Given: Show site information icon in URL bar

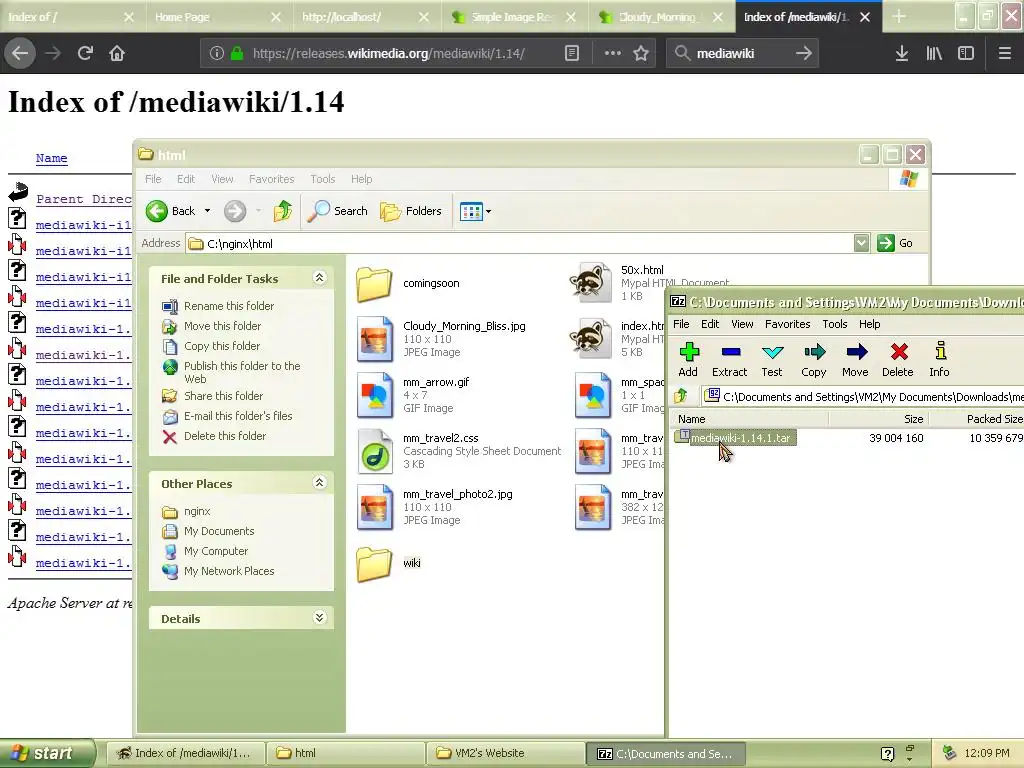Looking at the screenshot, I should [x=217, y=53].
